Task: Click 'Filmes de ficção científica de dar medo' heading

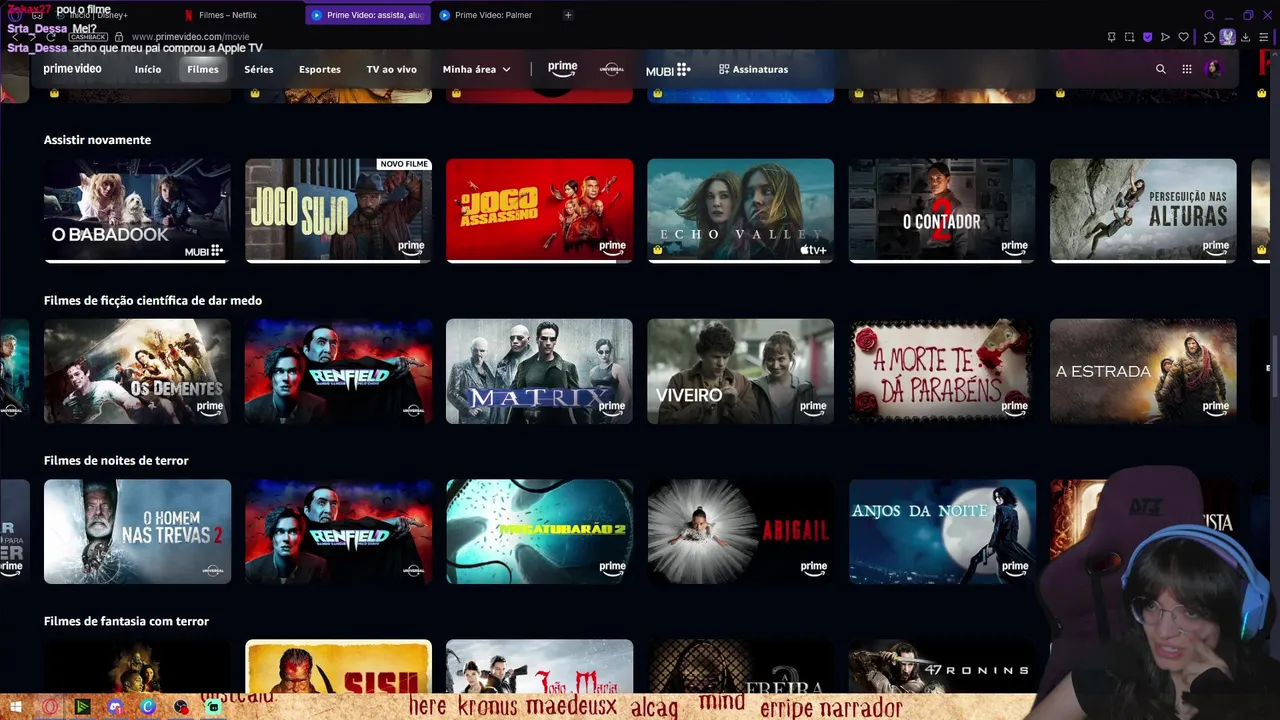Action: (153, 300)
